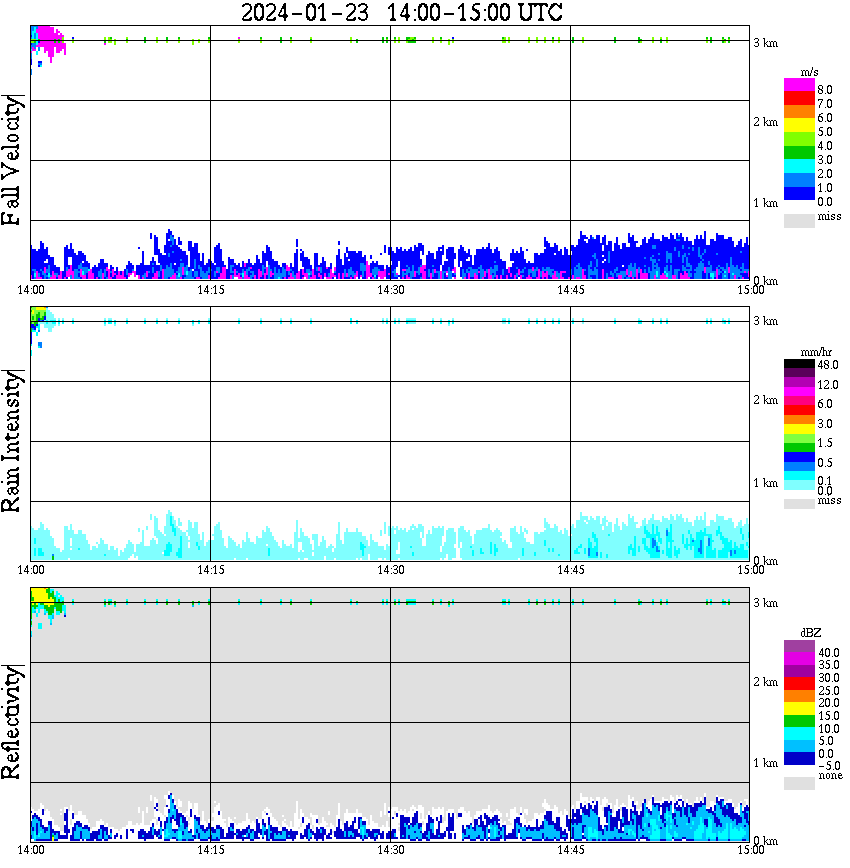This screenshot has height=868, width=850.
Task: Click '14:00' under the Reflectivity plot
Action: click(x=30, y=850)
